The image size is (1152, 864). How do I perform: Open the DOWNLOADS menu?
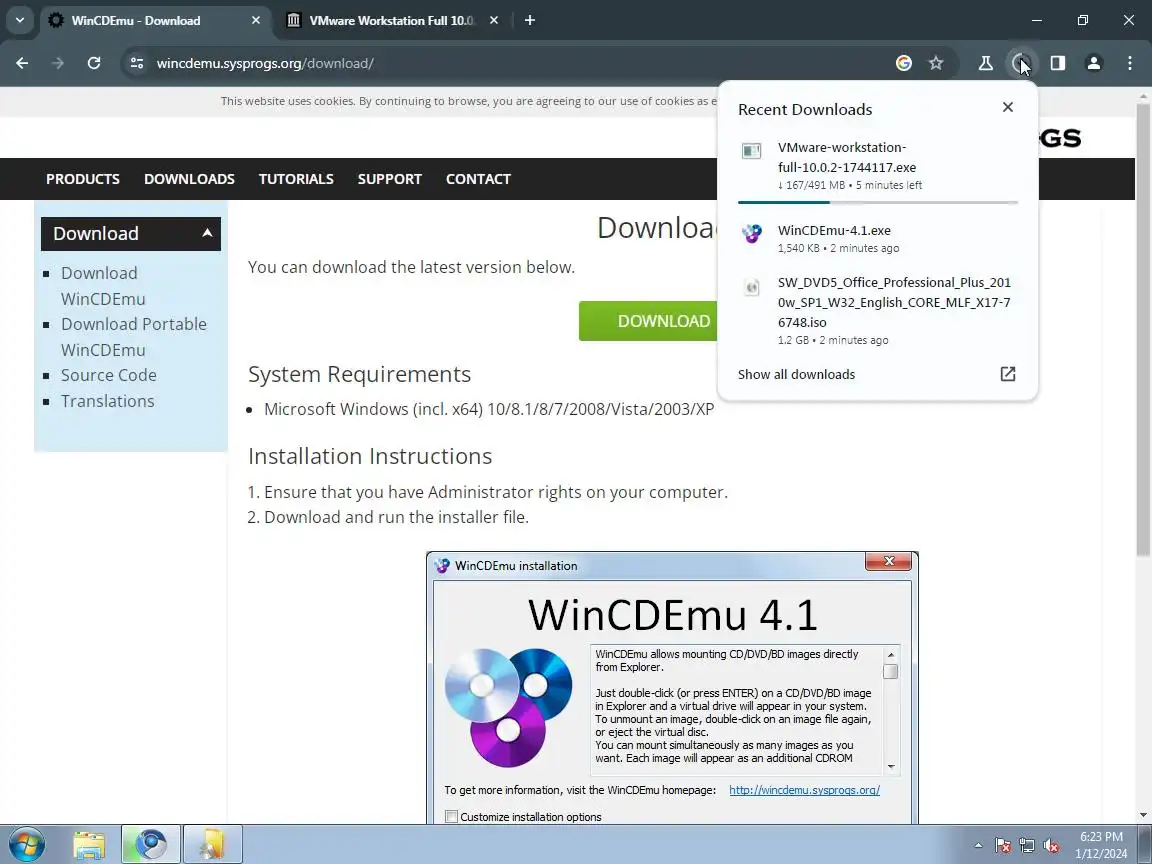point(190,179)
